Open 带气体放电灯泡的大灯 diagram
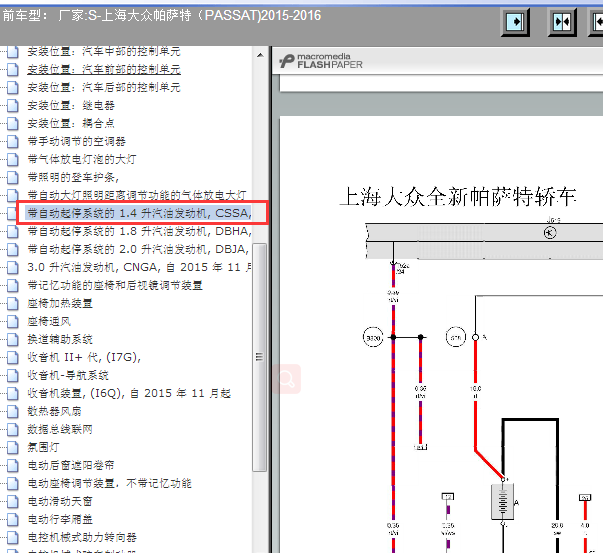Viewport: 603px width, 553px height. pos(82,159)
